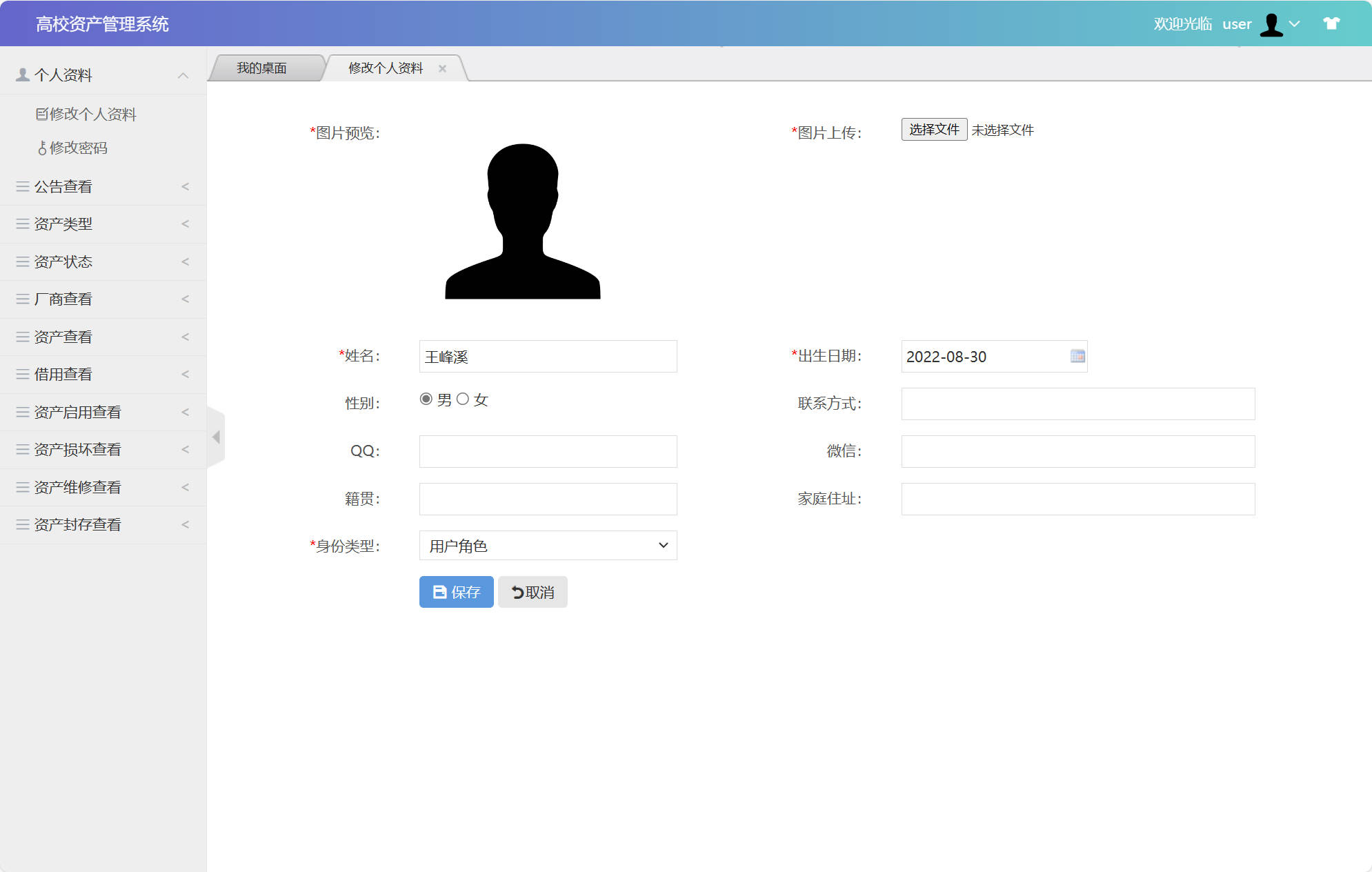The height and width of the screenshot is (872, 1372).
Task: Open the key icon beside 修改密码
Action: (x=43, y=148)
